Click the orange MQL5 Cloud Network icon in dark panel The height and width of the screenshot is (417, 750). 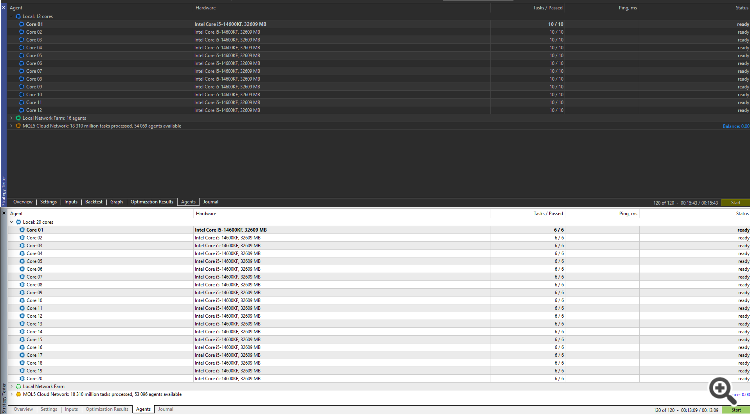click(x=18, y=126)
